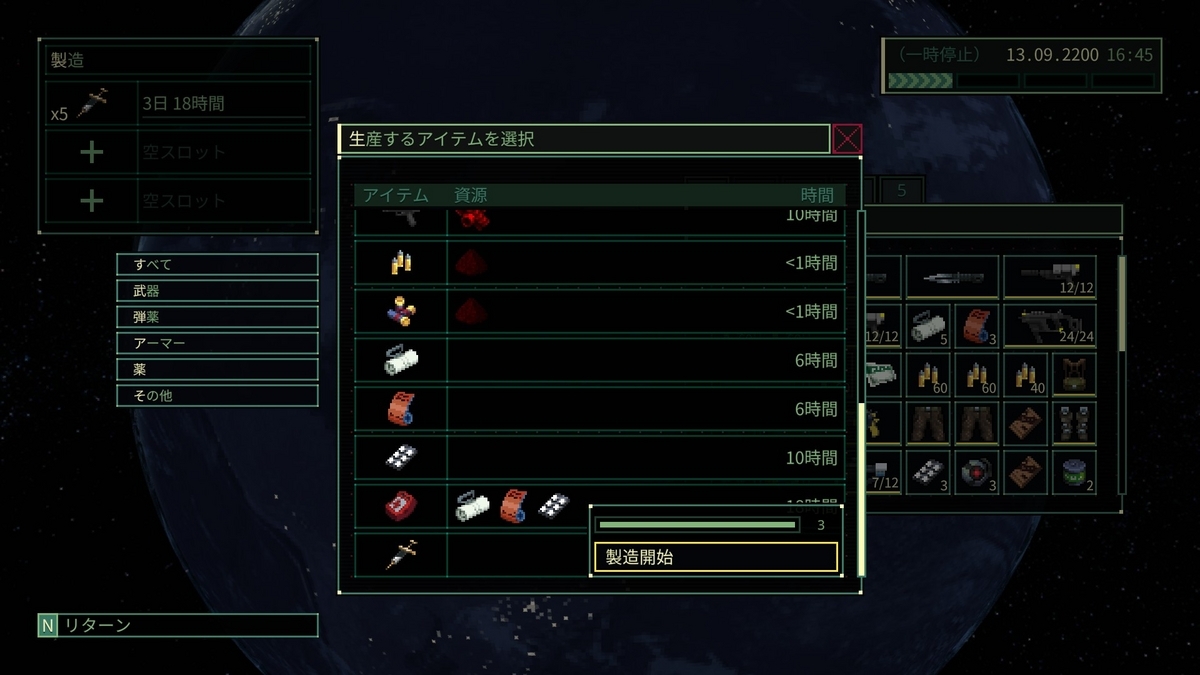Choose the red scroll item row
The width and height of the screenshot is (1200, 675).
[600, 409]
